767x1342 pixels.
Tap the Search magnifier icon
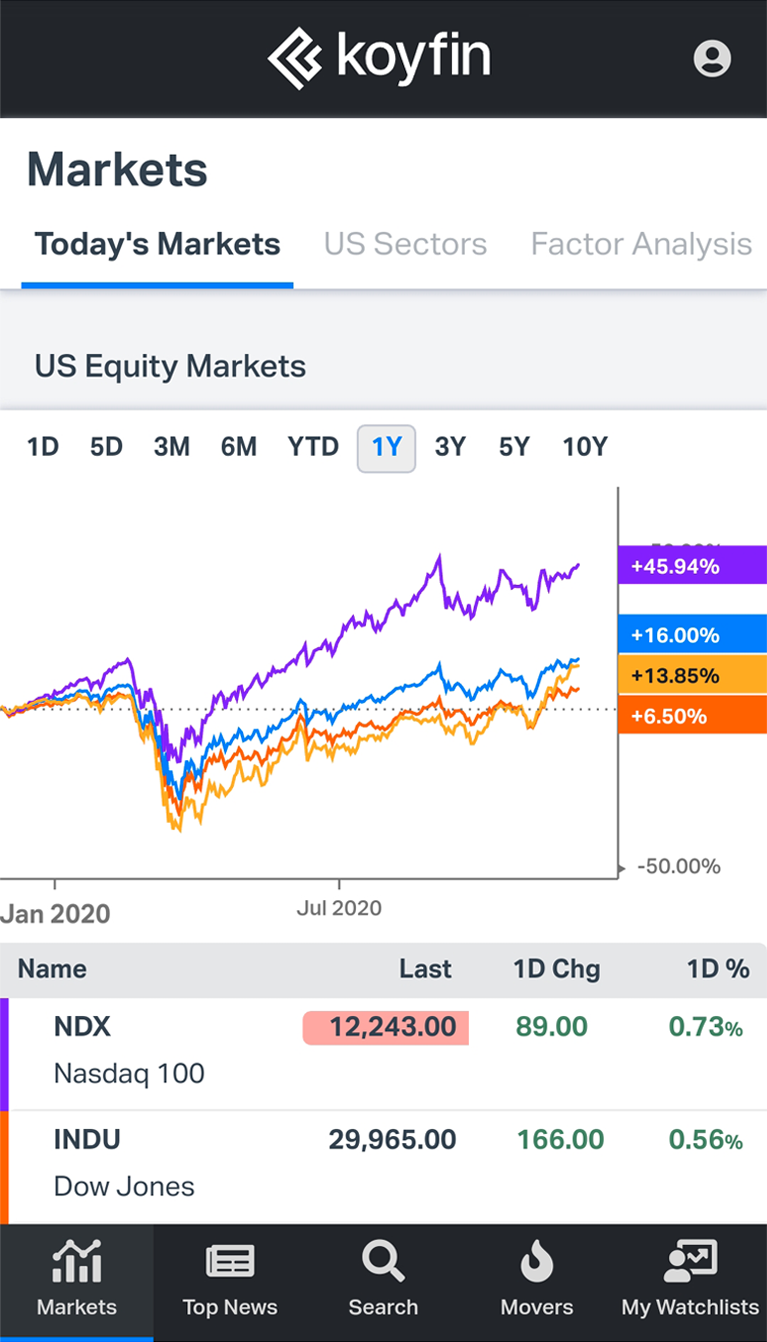click(383, 1262)
